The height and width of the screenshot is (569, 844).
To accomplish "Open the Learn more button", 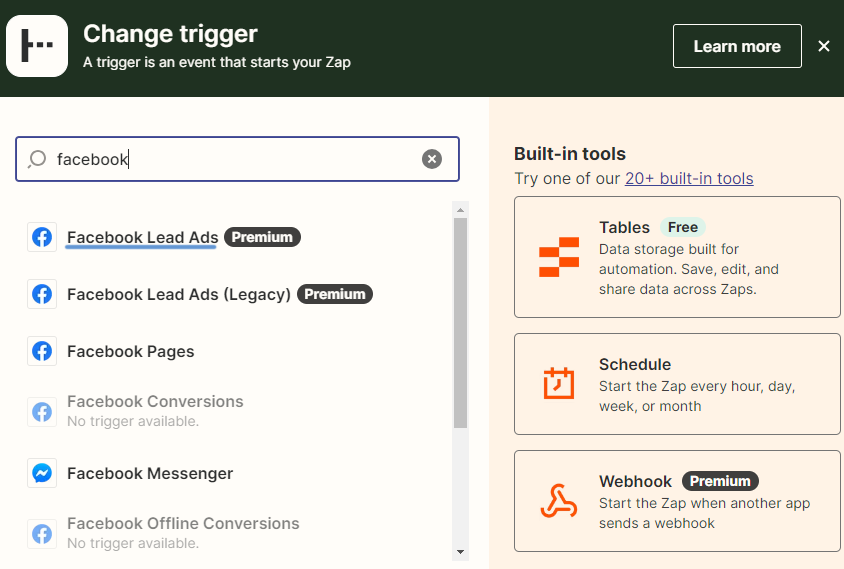I will point(737,46).
